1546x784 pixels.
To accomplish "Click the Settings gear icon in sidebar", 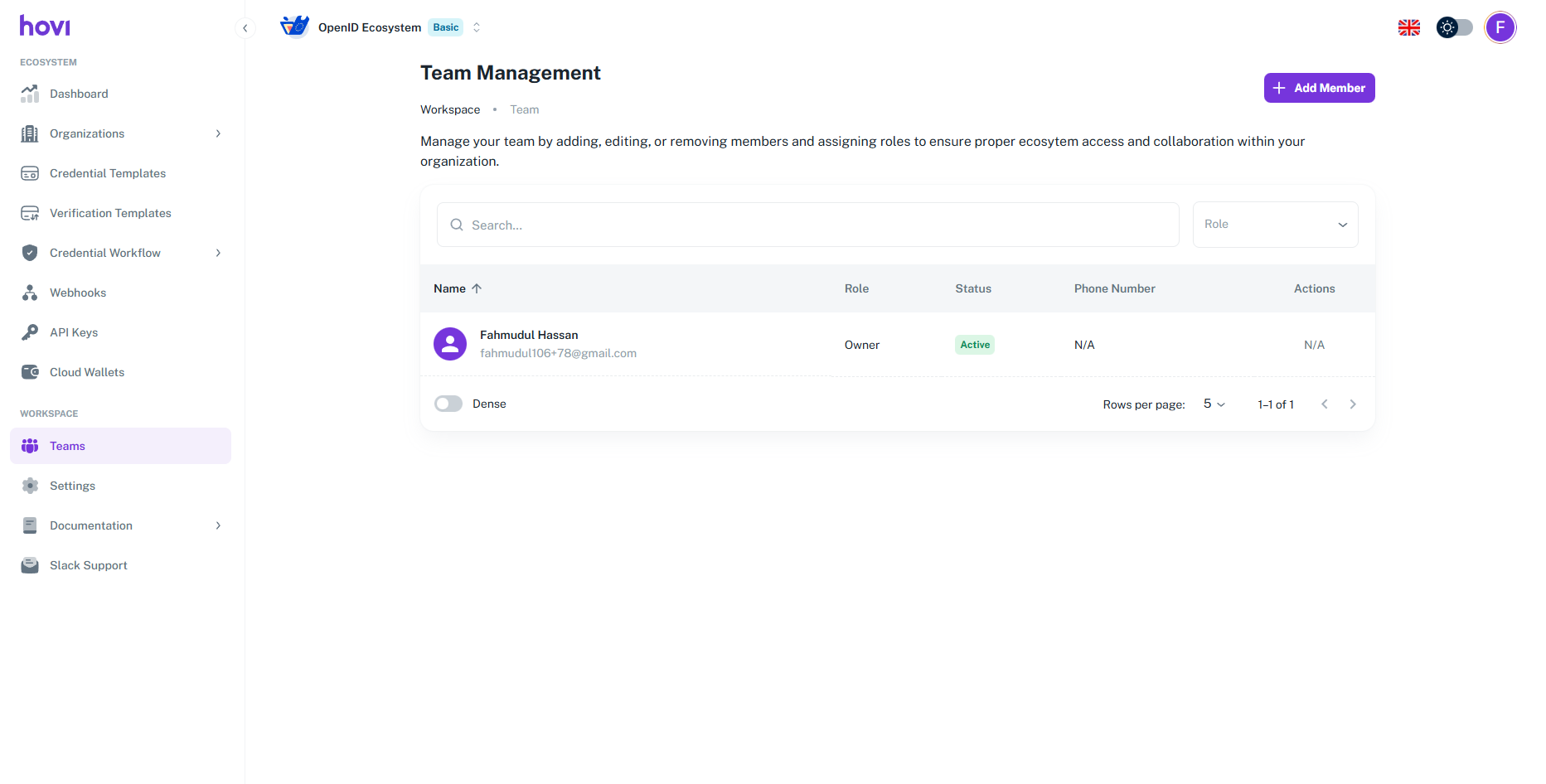I will [30, 486].
